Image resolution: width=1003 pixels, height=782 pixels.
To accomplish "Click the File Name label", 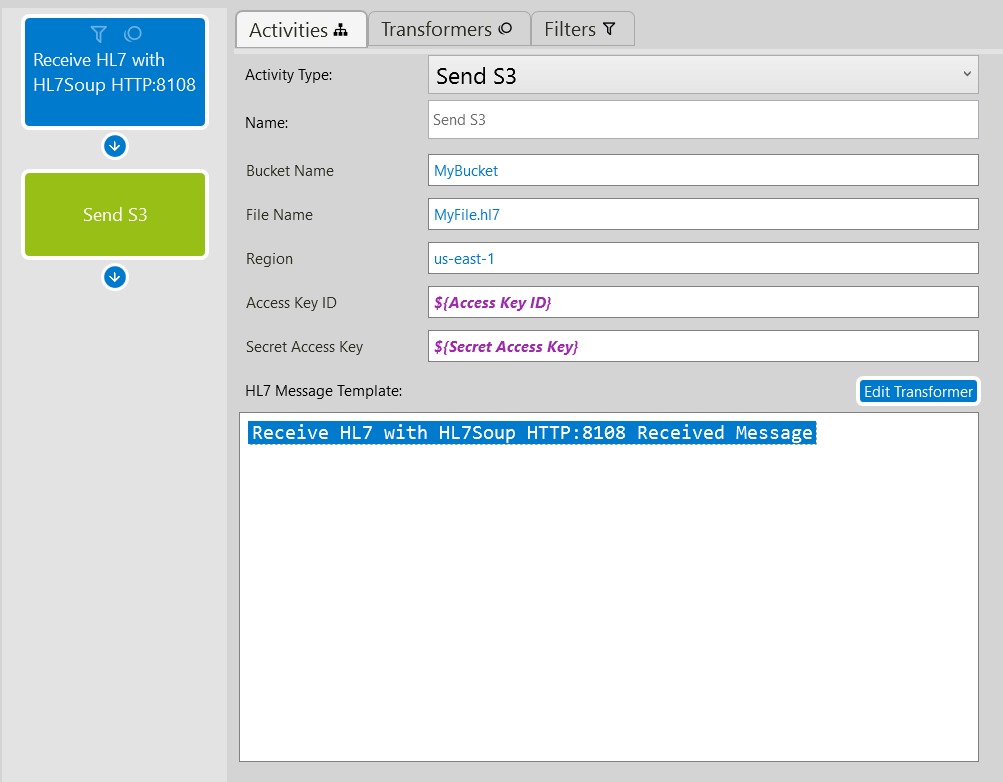I will [280, 215].
